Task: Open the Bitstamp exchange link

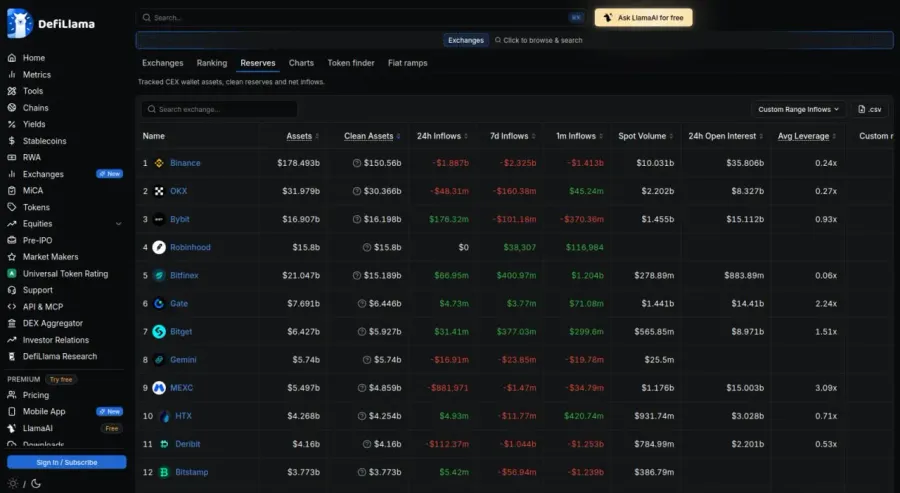Action: click(192, 472)
